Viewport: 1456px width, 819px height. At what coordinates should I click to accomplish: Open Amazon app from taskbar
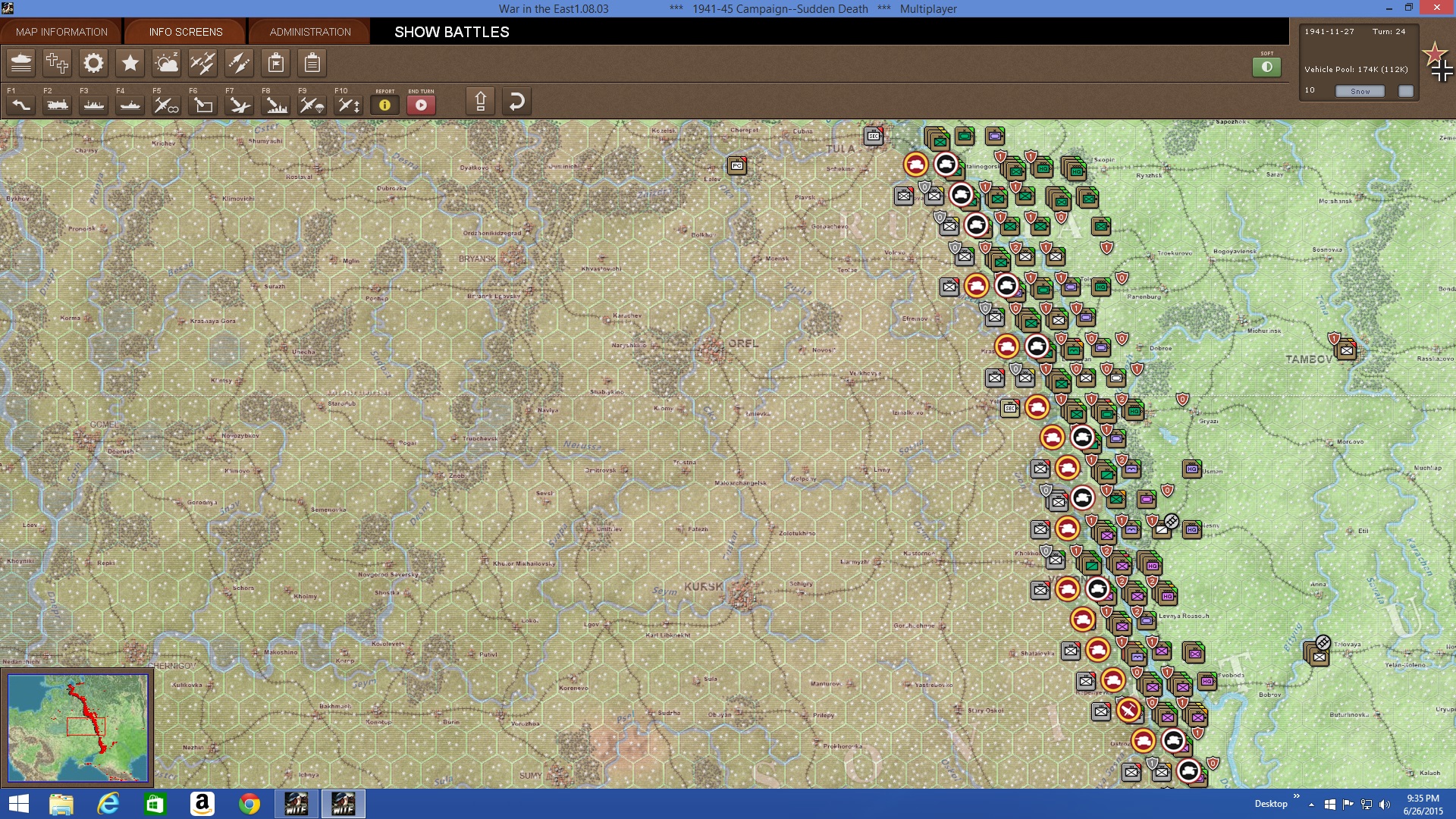tap(202, 804)
